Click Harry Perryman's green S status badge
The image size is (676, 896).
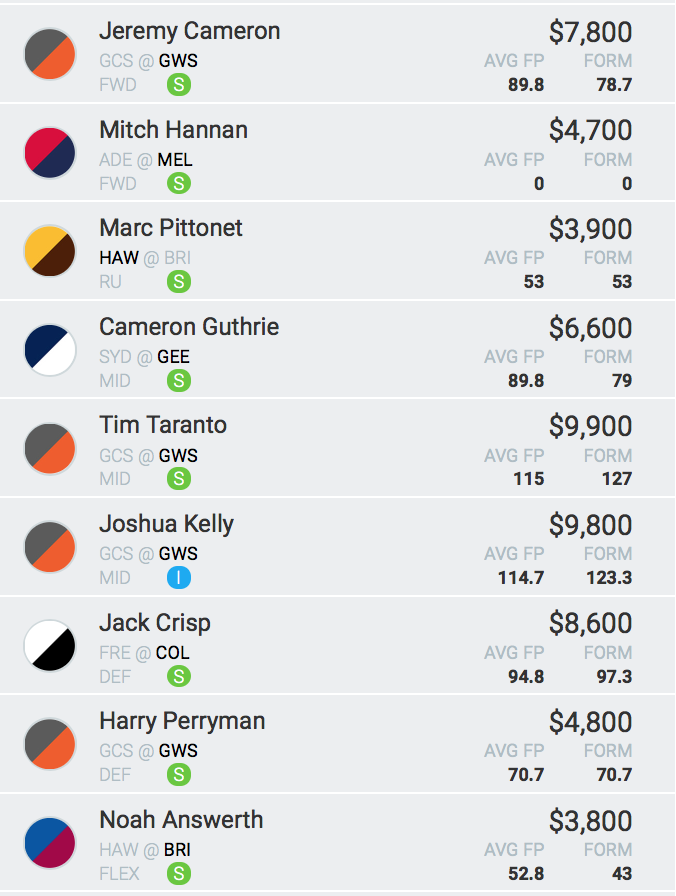pos(179,775)
